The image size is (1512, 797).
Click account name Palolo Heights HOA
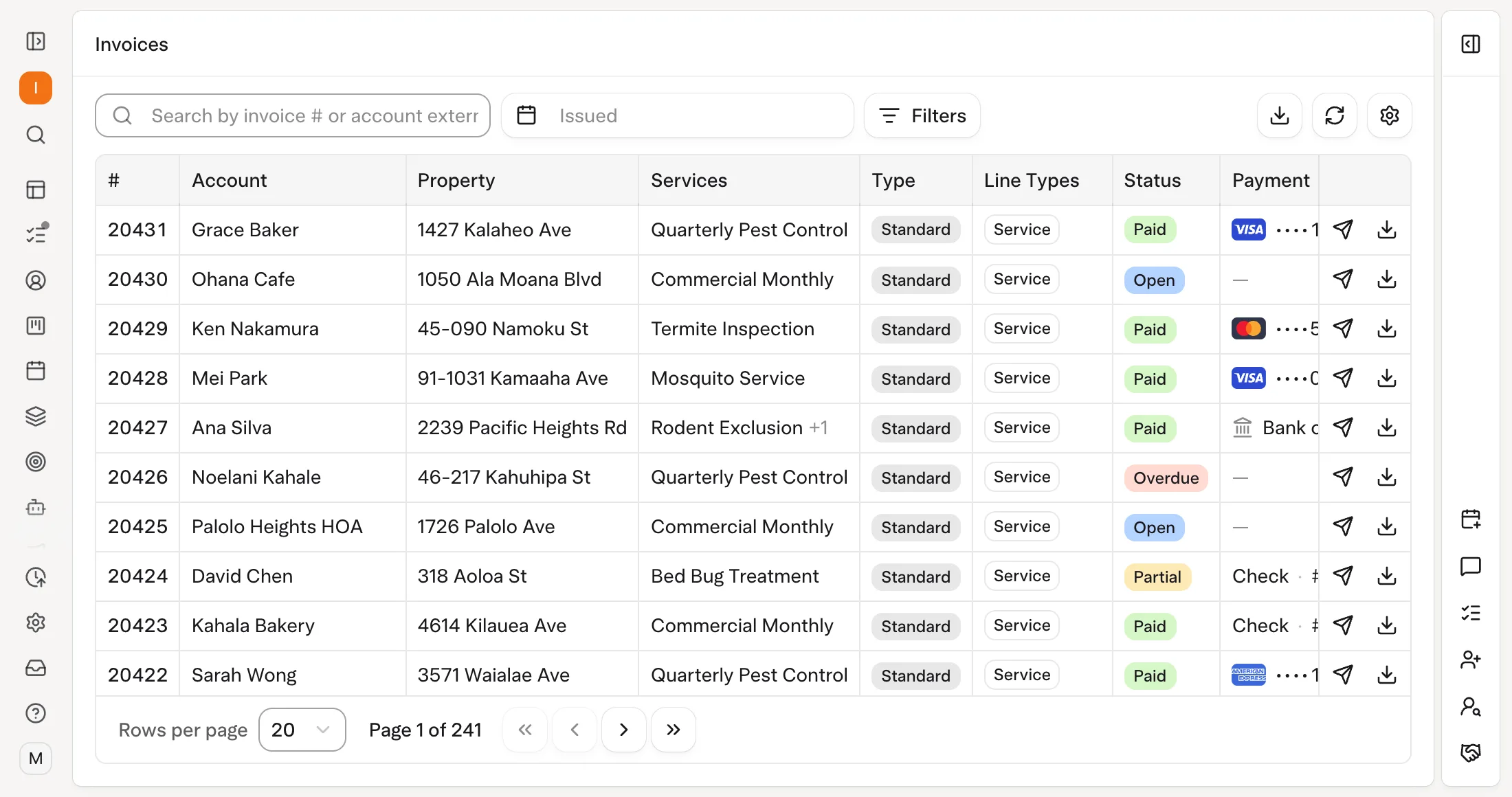coord(277,526)
